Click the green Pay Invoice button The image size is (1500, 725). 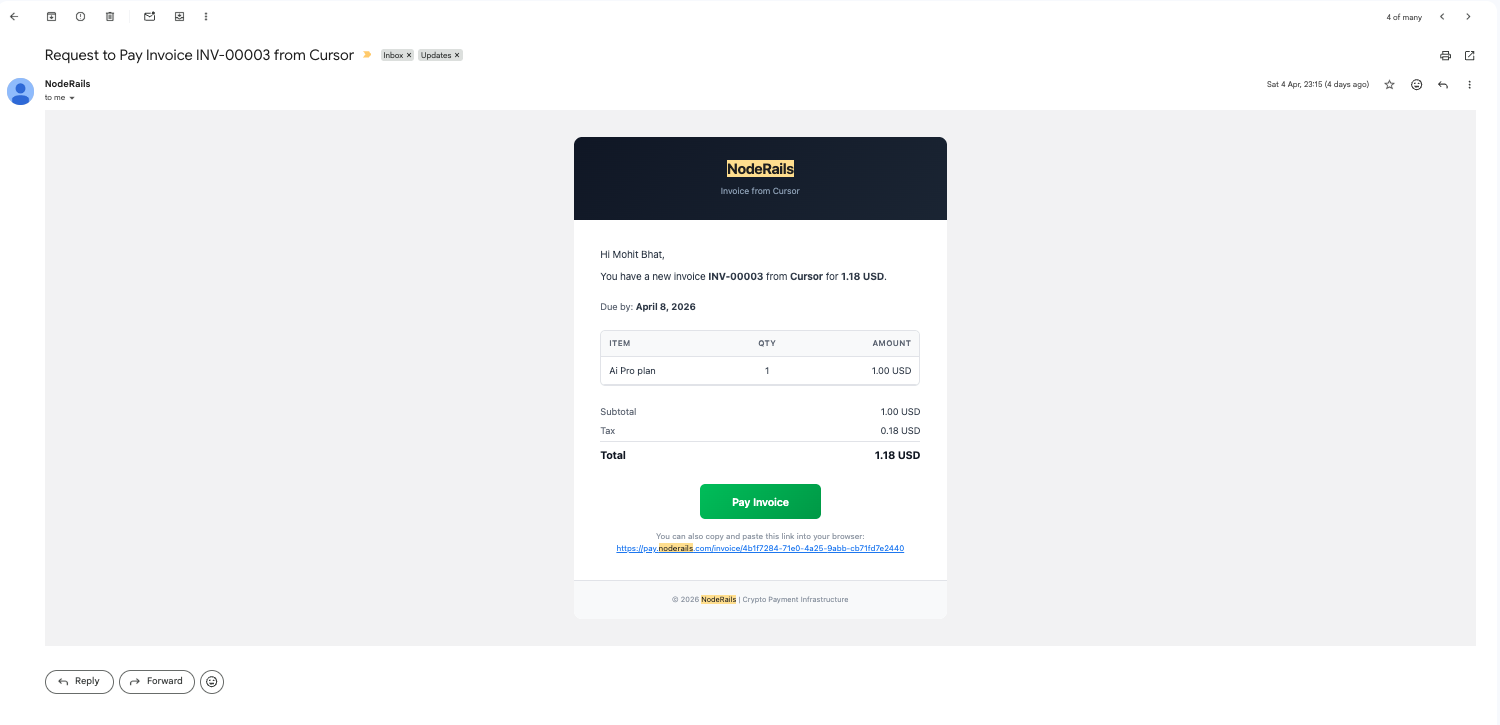coord(759,501)
